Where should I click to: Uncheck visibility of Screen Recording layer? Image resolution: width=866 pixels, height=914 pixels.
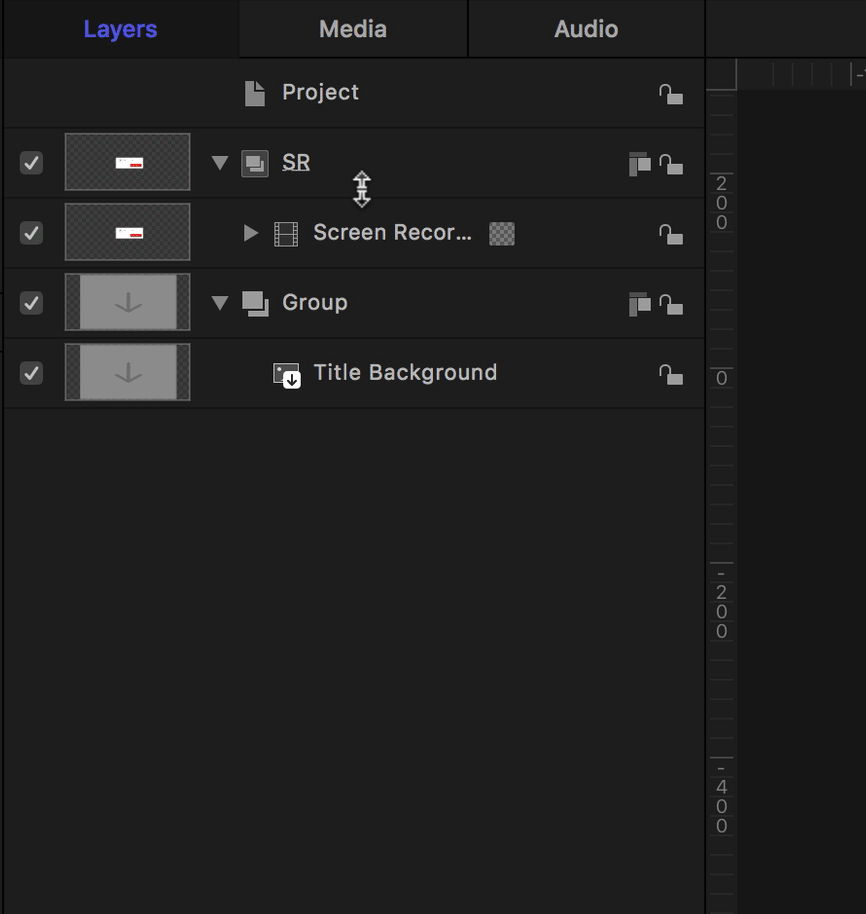click(31, 233)
